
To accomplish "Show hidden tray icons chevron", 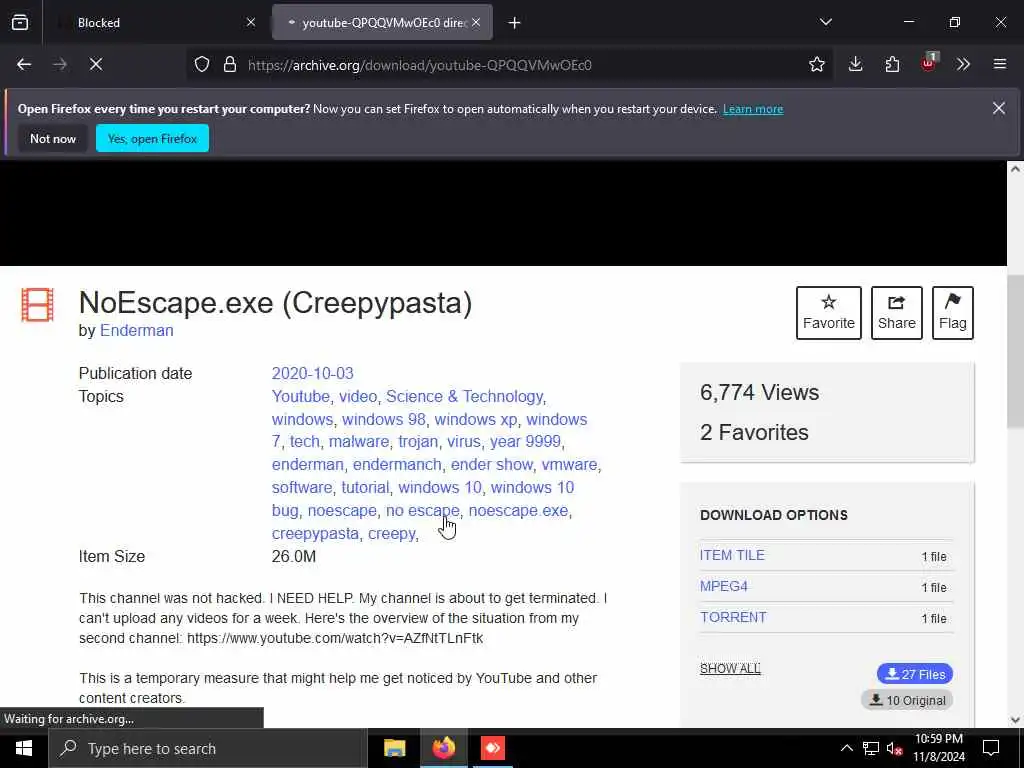I will tap(846, 748).
